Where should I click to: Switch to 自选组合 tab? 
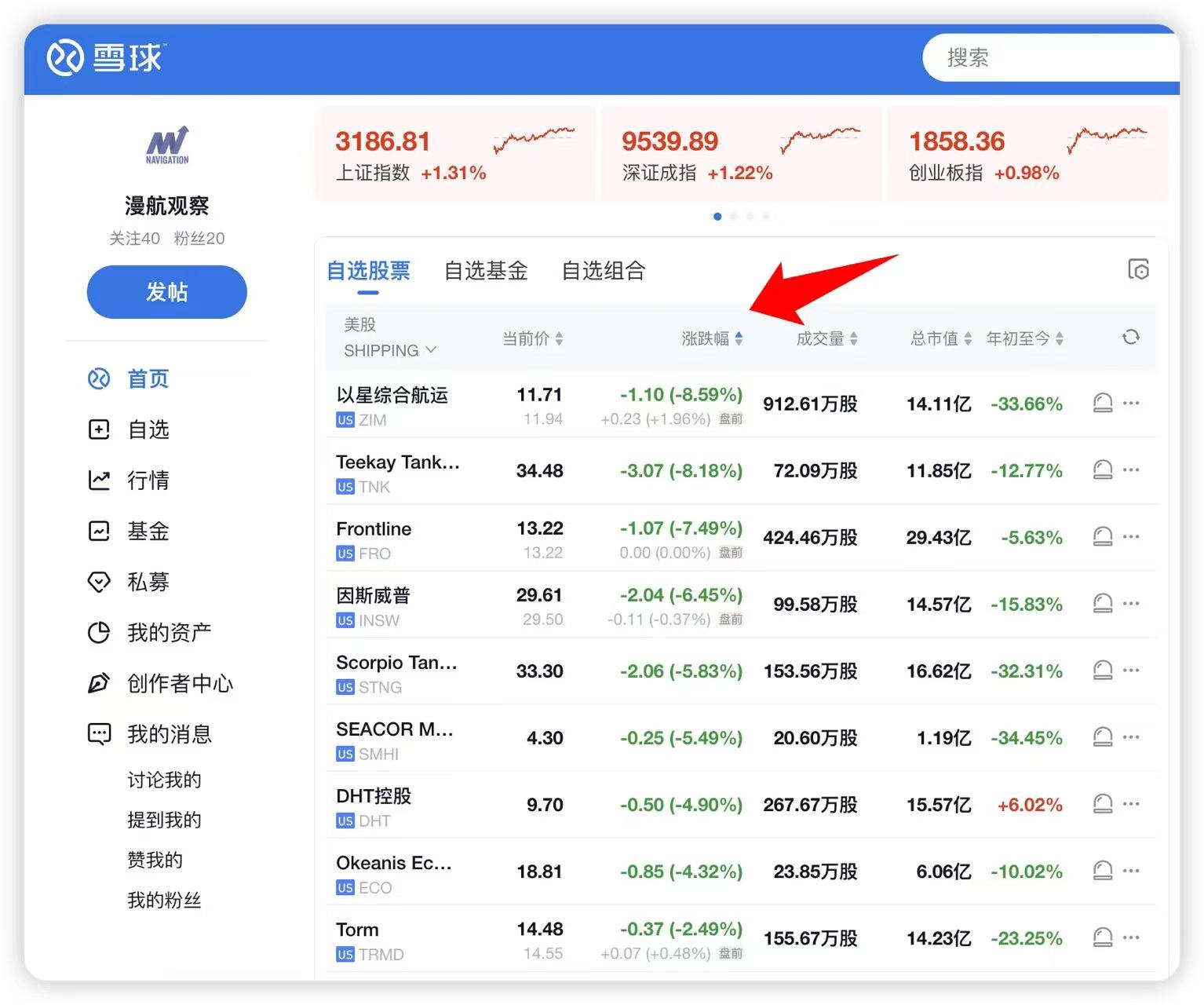603,271
